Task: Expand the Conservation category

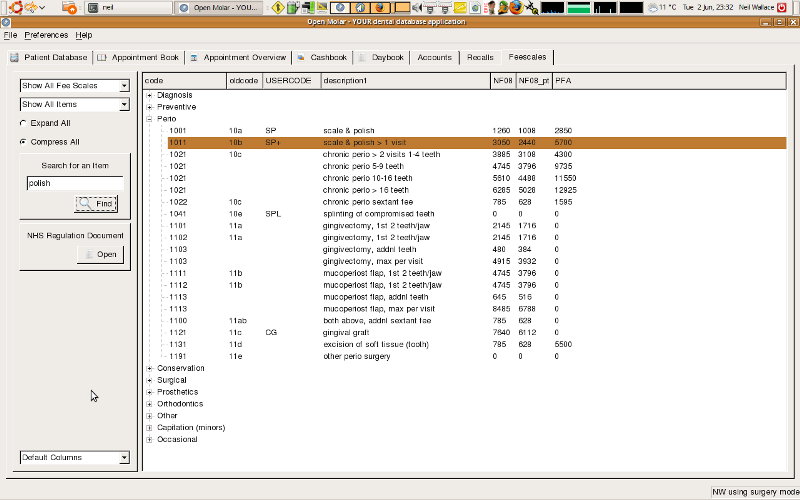Action: coord(149,368)
